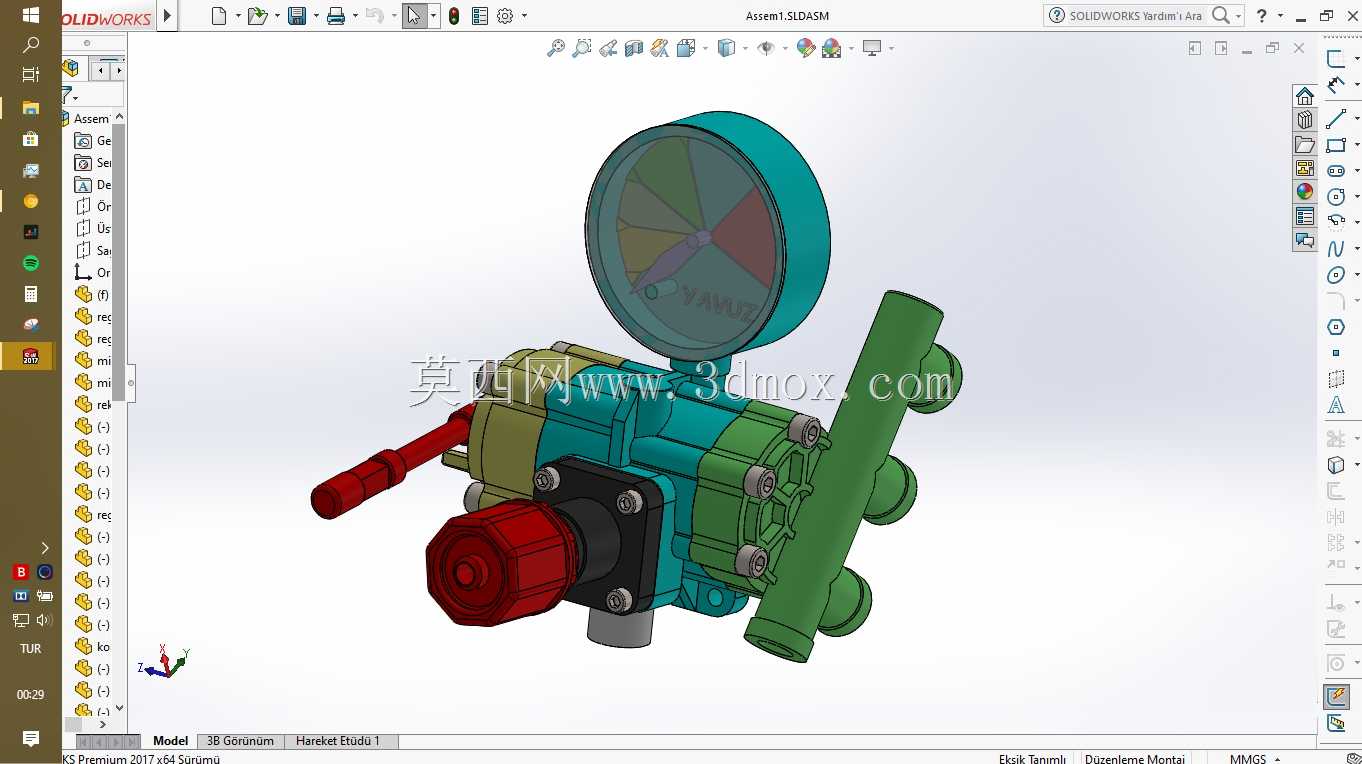
Task: Switch to the Model tab
Action: click(170, 741)
